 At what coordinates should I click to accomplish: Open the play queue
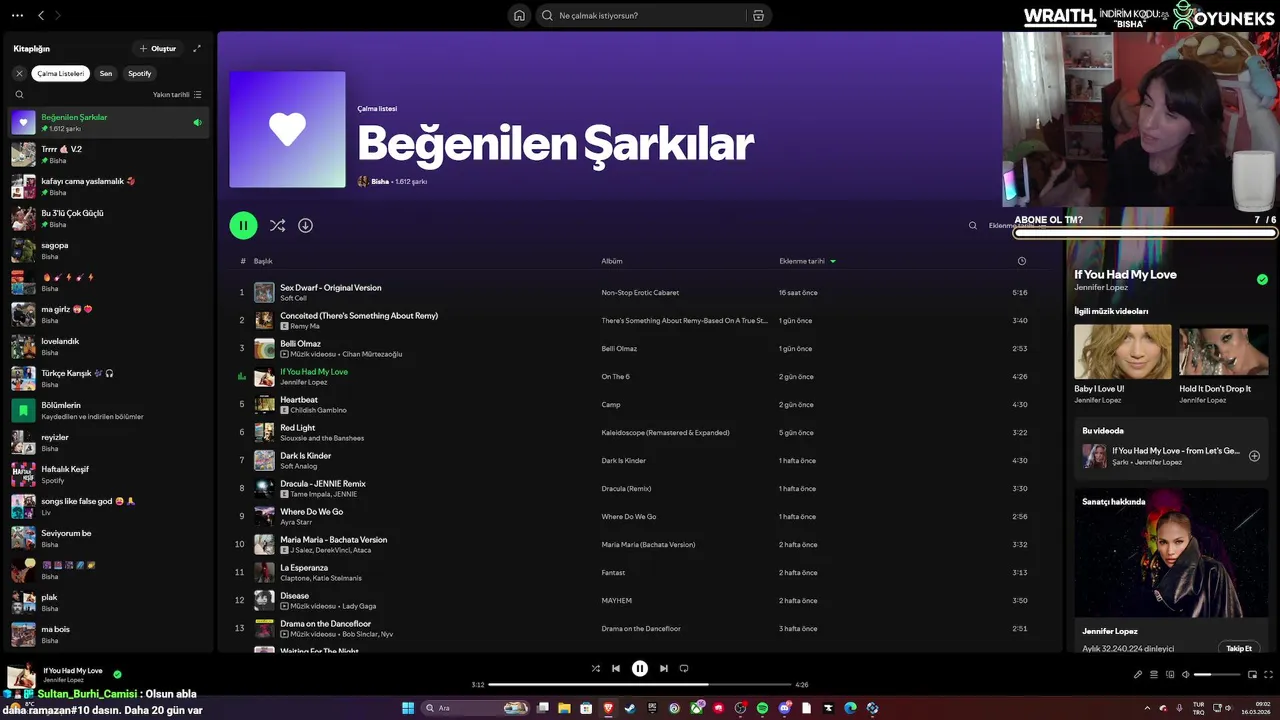pos(1154,675)
